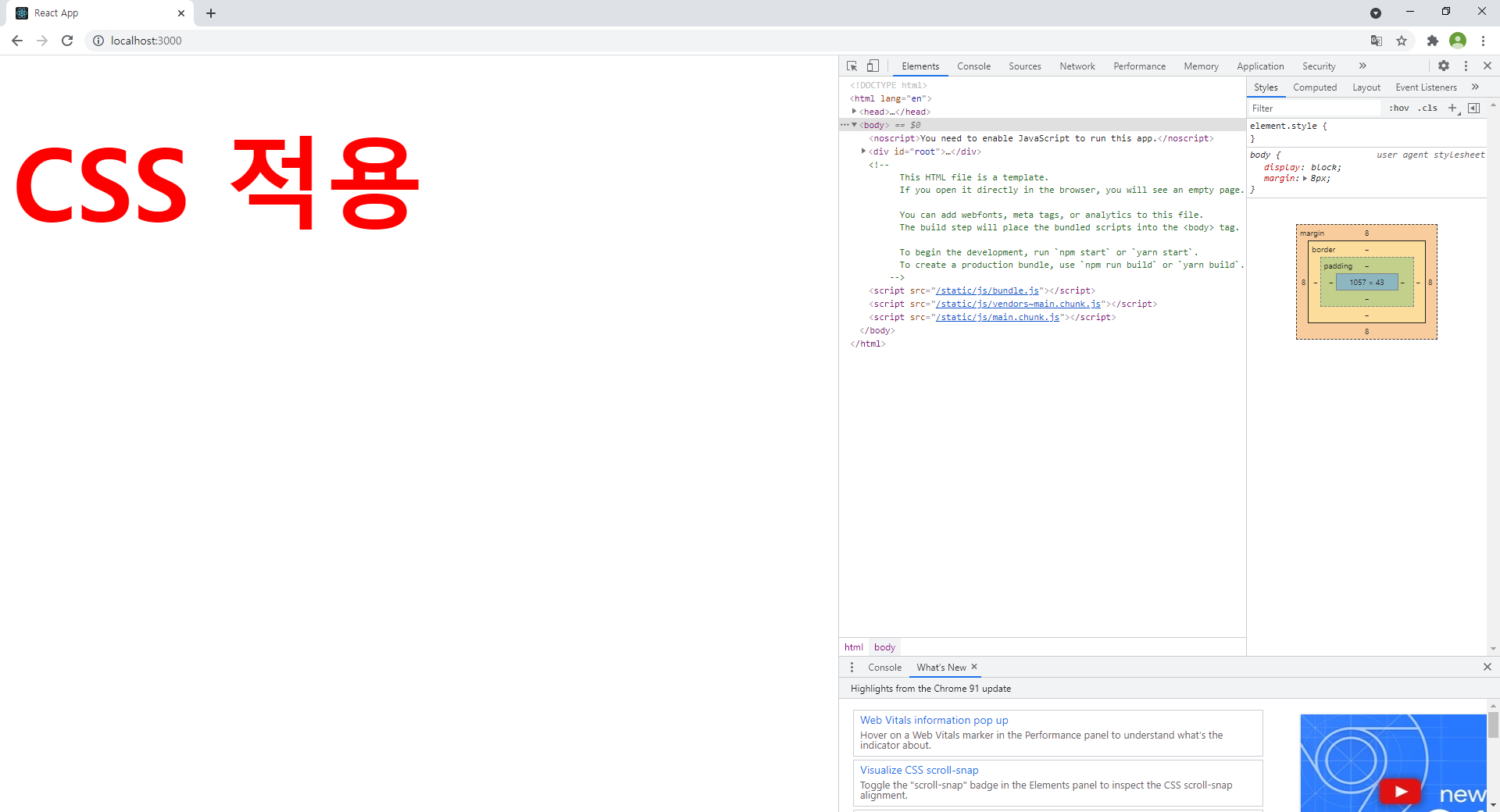Close the DevTools panel
This screenshot has height=812, width=1500.
(1487, 66)
